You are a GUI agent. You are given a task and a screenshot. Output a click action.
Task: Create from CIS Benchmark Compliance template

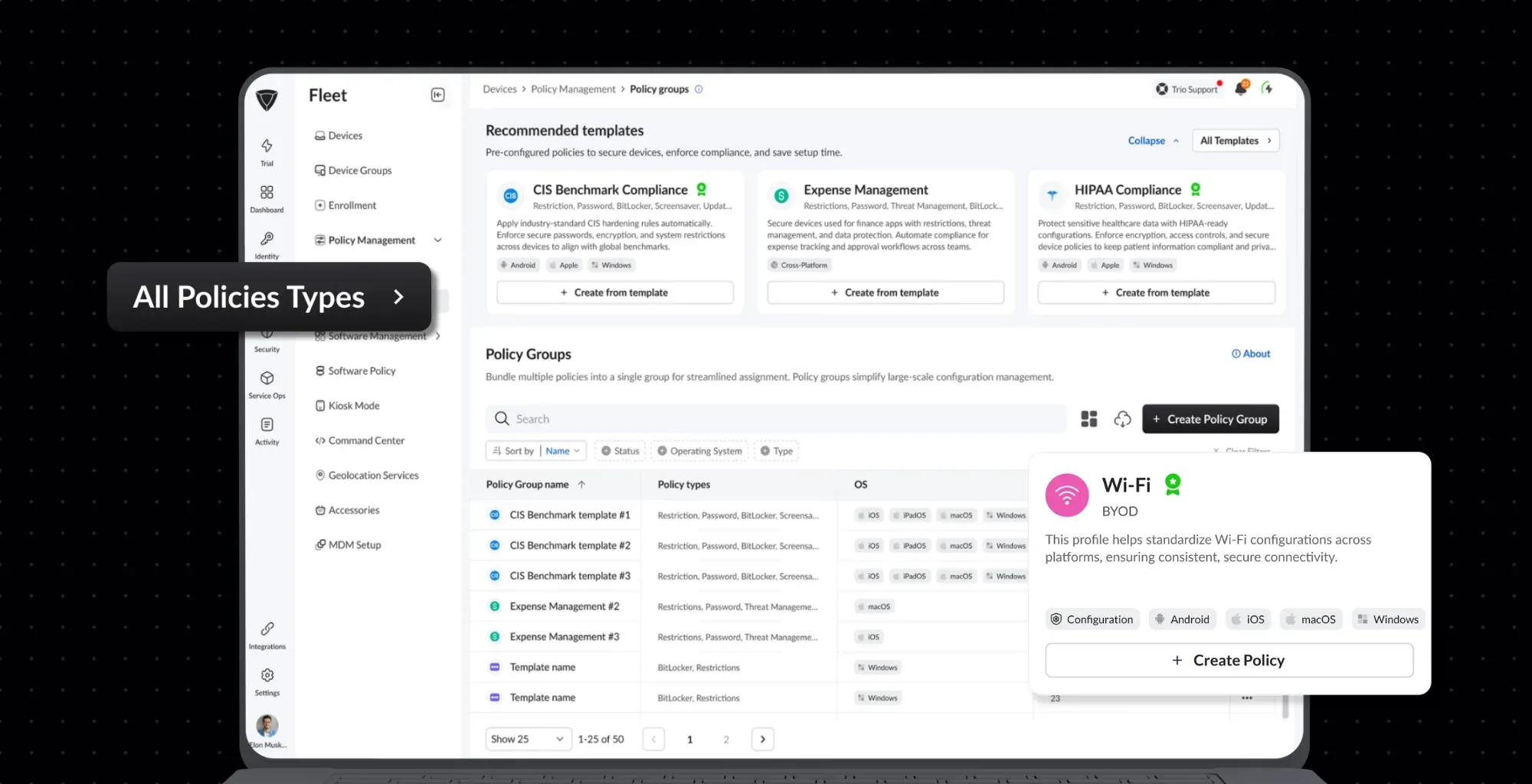pyautogui.click(x=615, y=292)
